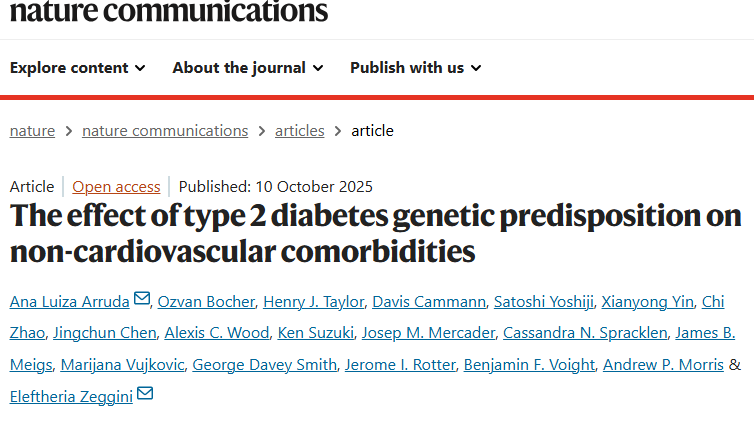Viewport: 754px width, 424px height.
Task: Open Satoshi Yoshiji author details
Action: coord(545,301)
